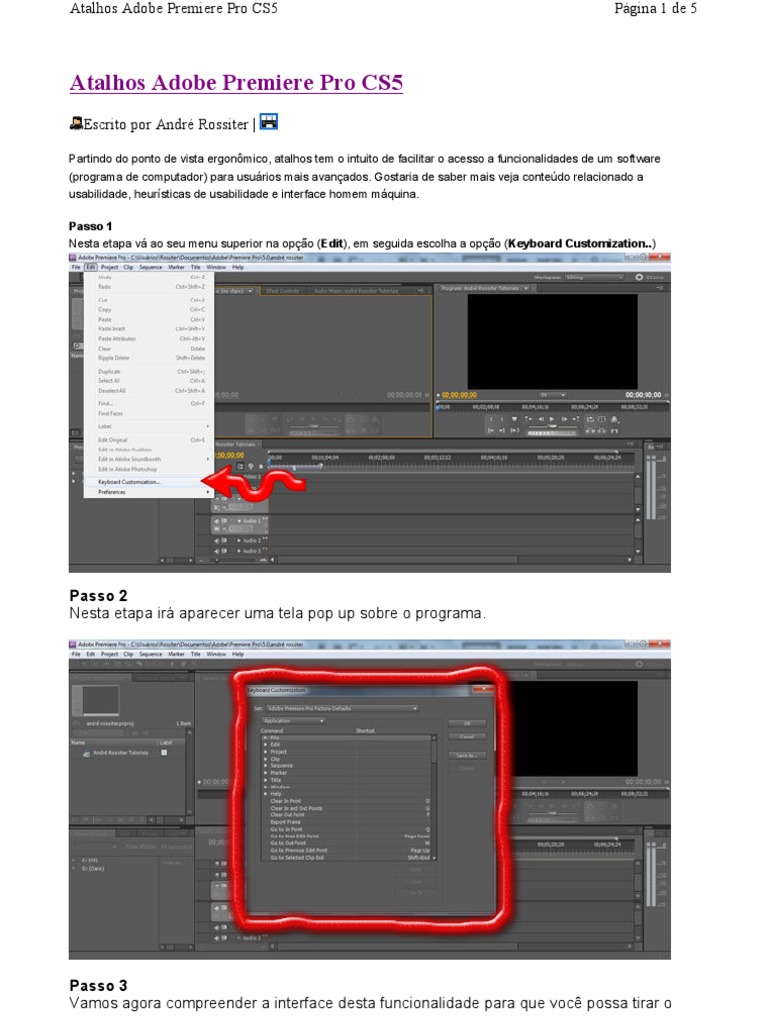This screenshot has width=768, height=1024.
Task: Open Workspace Editing dropdown in Passo 1
Action: (594, 278)
